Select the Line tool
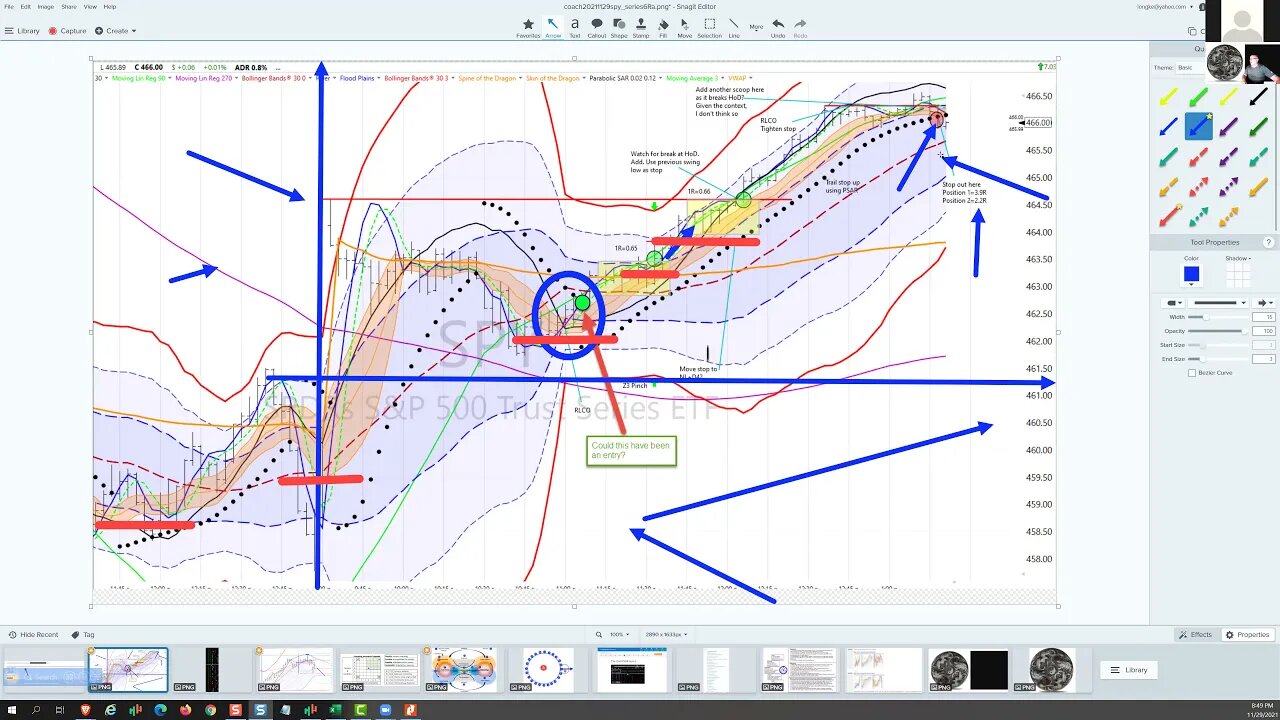Image resolution: width=1280 pixels, height=720 pixels. (x=734, y=27)
